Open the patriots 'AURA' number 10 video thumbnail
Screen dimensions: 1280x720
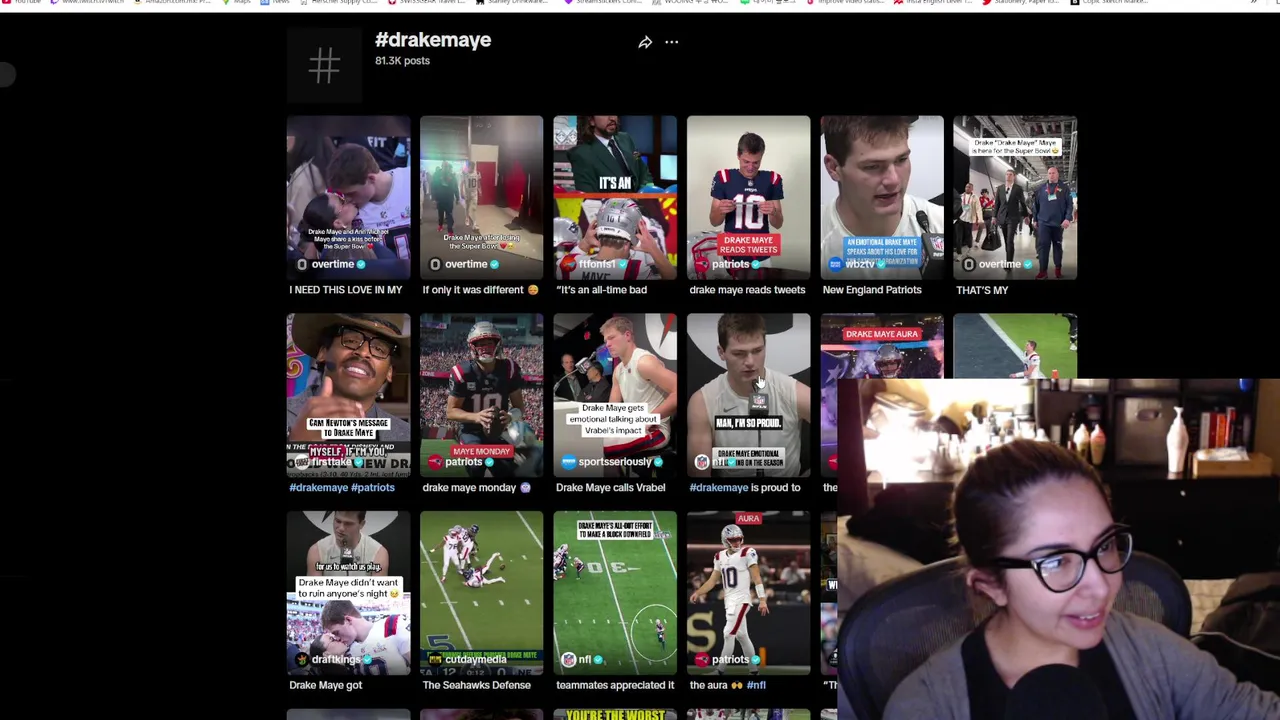point(748,593)
